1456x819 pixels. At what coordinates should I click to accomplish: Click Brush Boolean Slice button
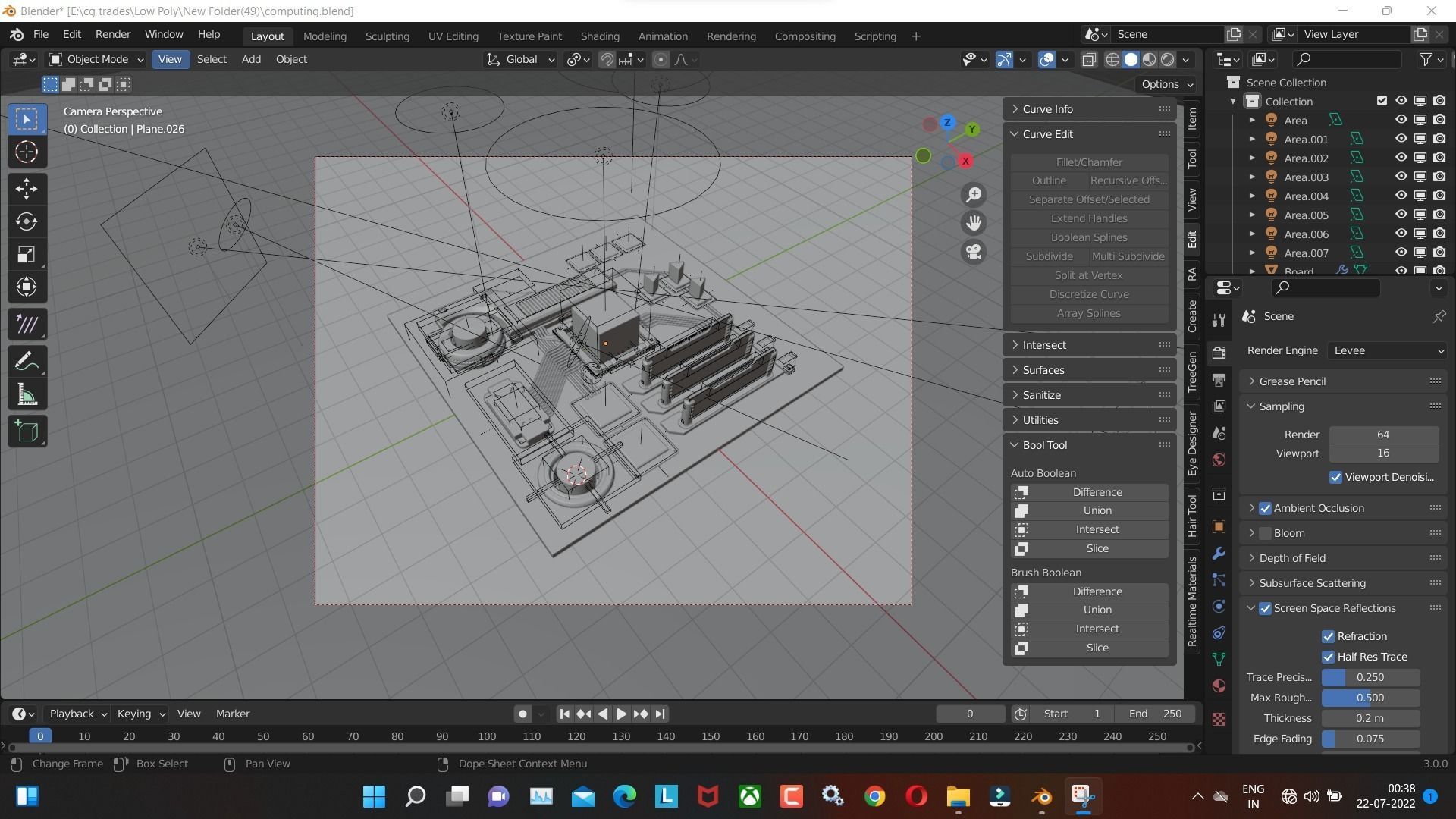[x=1090, y=648]
